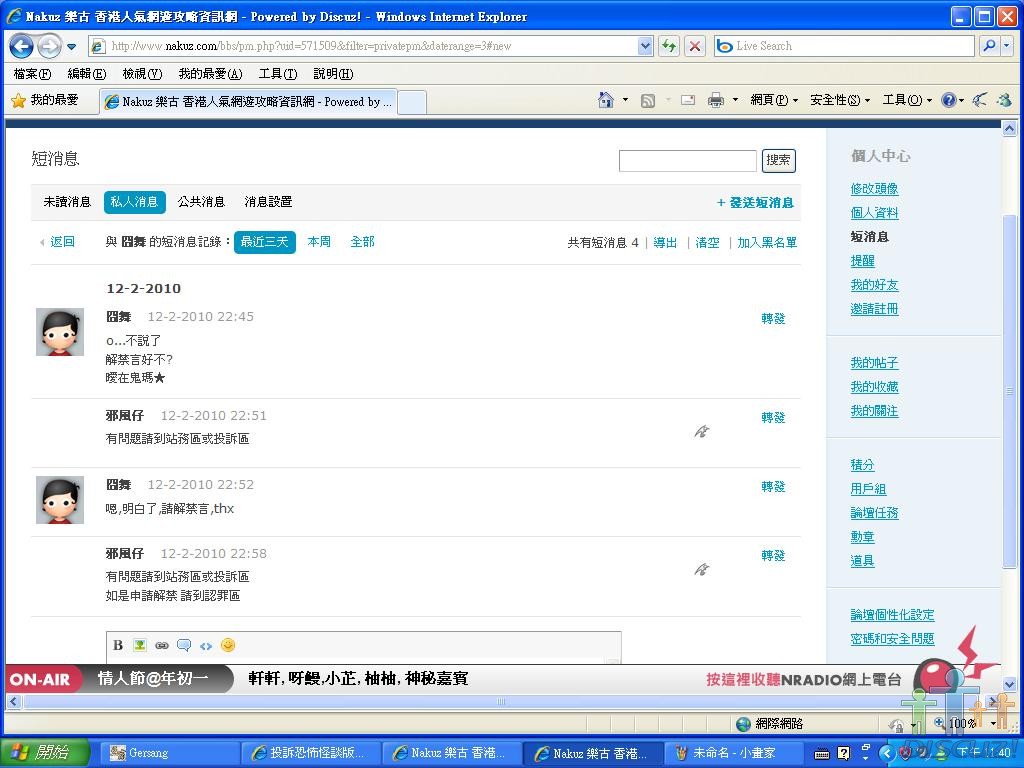
Task: Switch filter to 全部 messages
Action: tap(362, 242)
